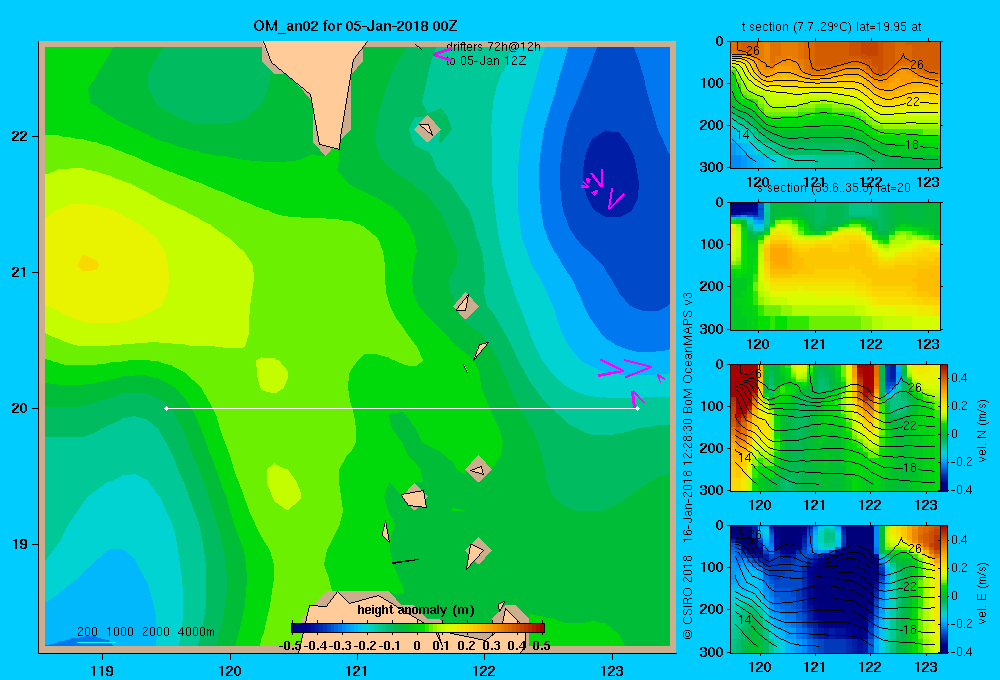Click the west endpoint of the white section line
Viewport: 1000px width, 680px height.
tap(166, 408)
